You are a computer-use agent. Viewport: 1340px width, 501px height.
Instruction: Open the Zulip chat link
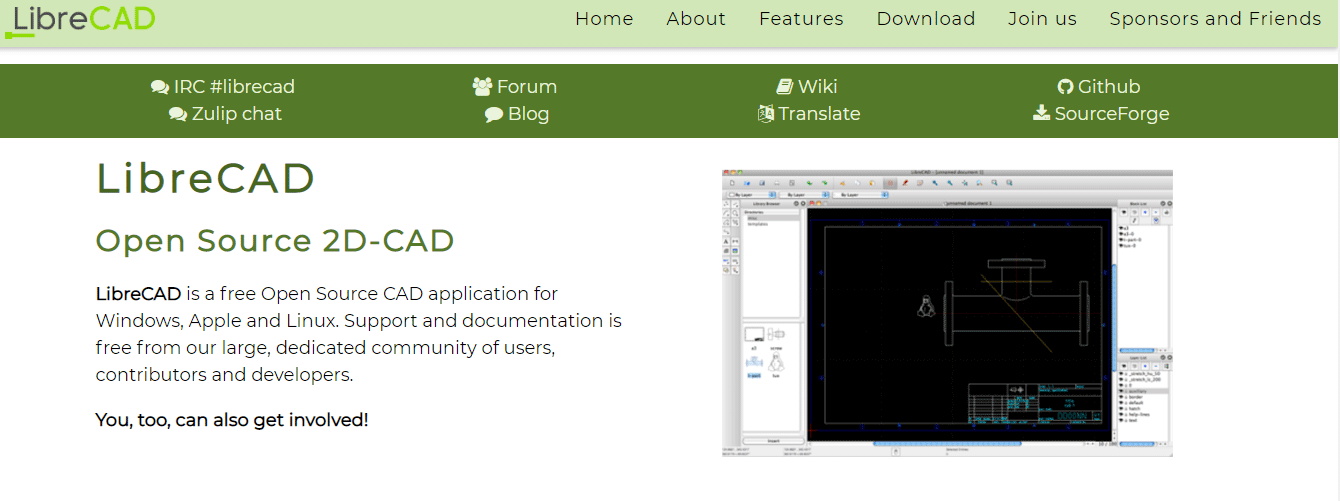tap(226, 114)
